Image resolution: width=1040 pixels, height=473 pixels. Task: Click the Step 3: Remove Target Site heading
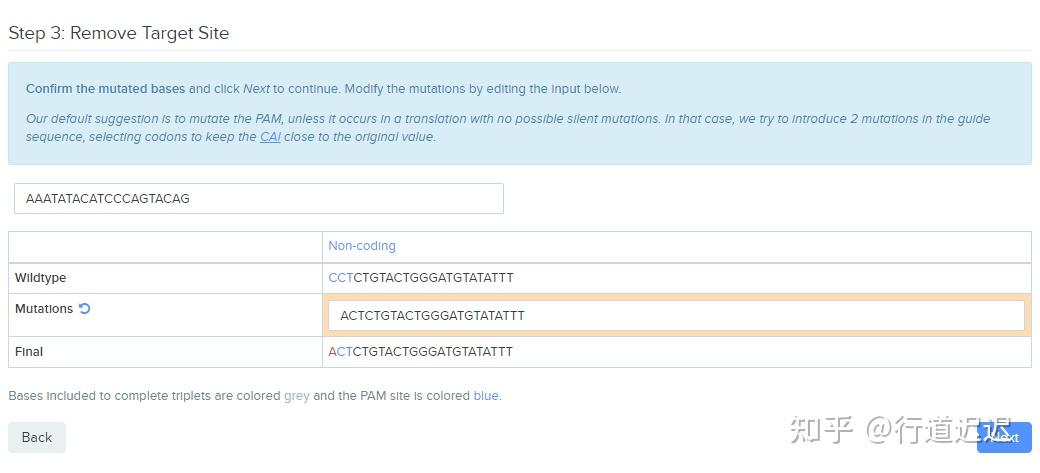(119, 33)
